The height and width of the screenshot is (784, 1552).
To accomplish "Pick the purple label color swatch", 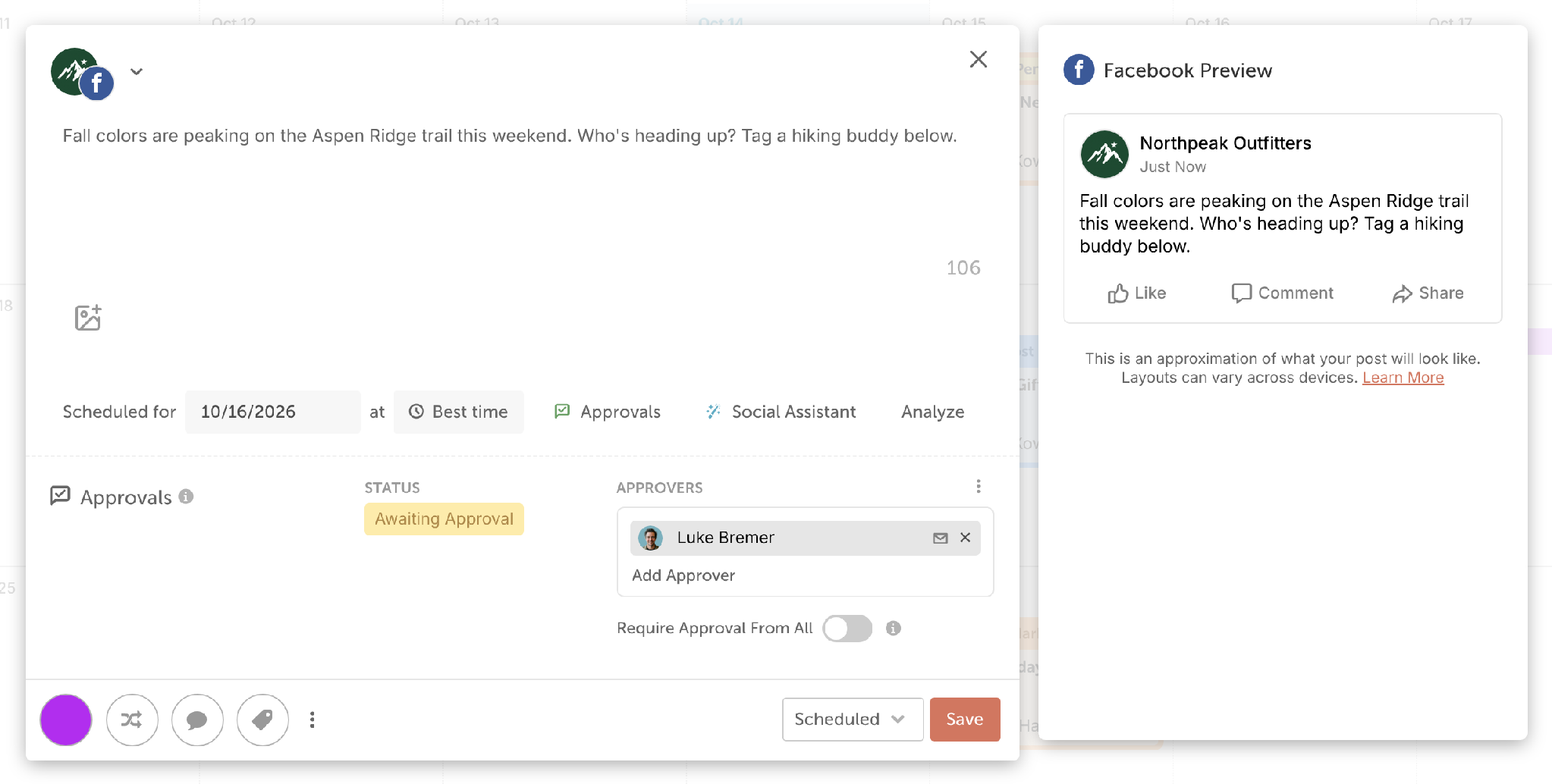I will tap(66, 720).
